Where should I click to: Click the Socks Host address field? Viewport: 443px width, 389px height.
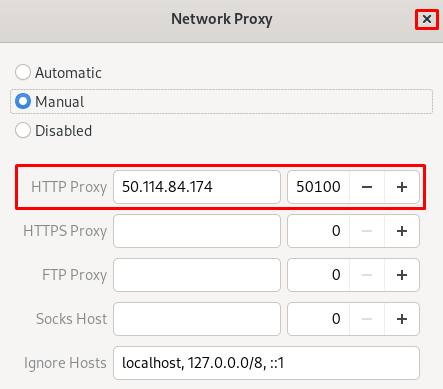tap(197, 319)
